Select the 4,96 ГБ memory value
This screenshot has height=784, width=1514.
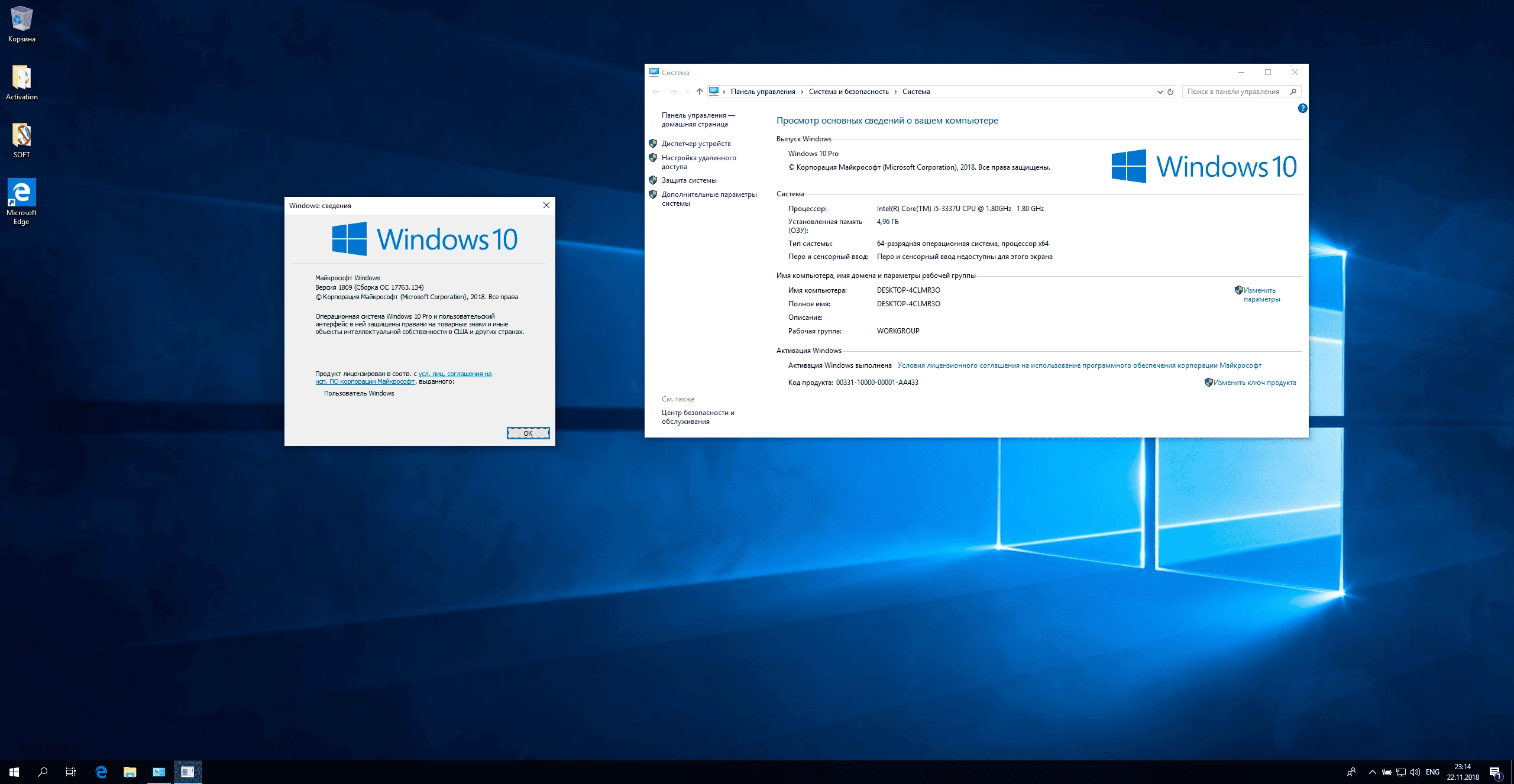click(x=888, y=222)
